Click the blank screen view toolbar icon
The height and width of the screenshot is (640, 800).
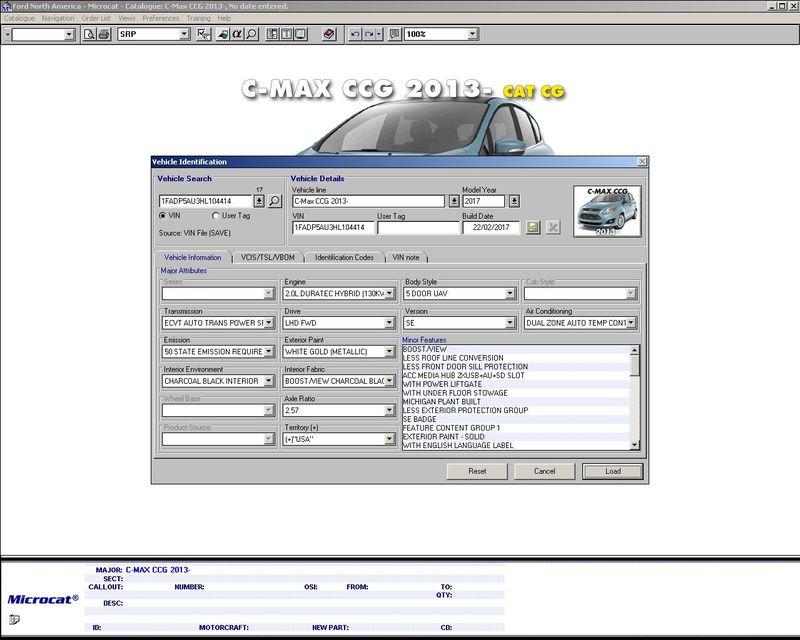click(x=301, y=34)
